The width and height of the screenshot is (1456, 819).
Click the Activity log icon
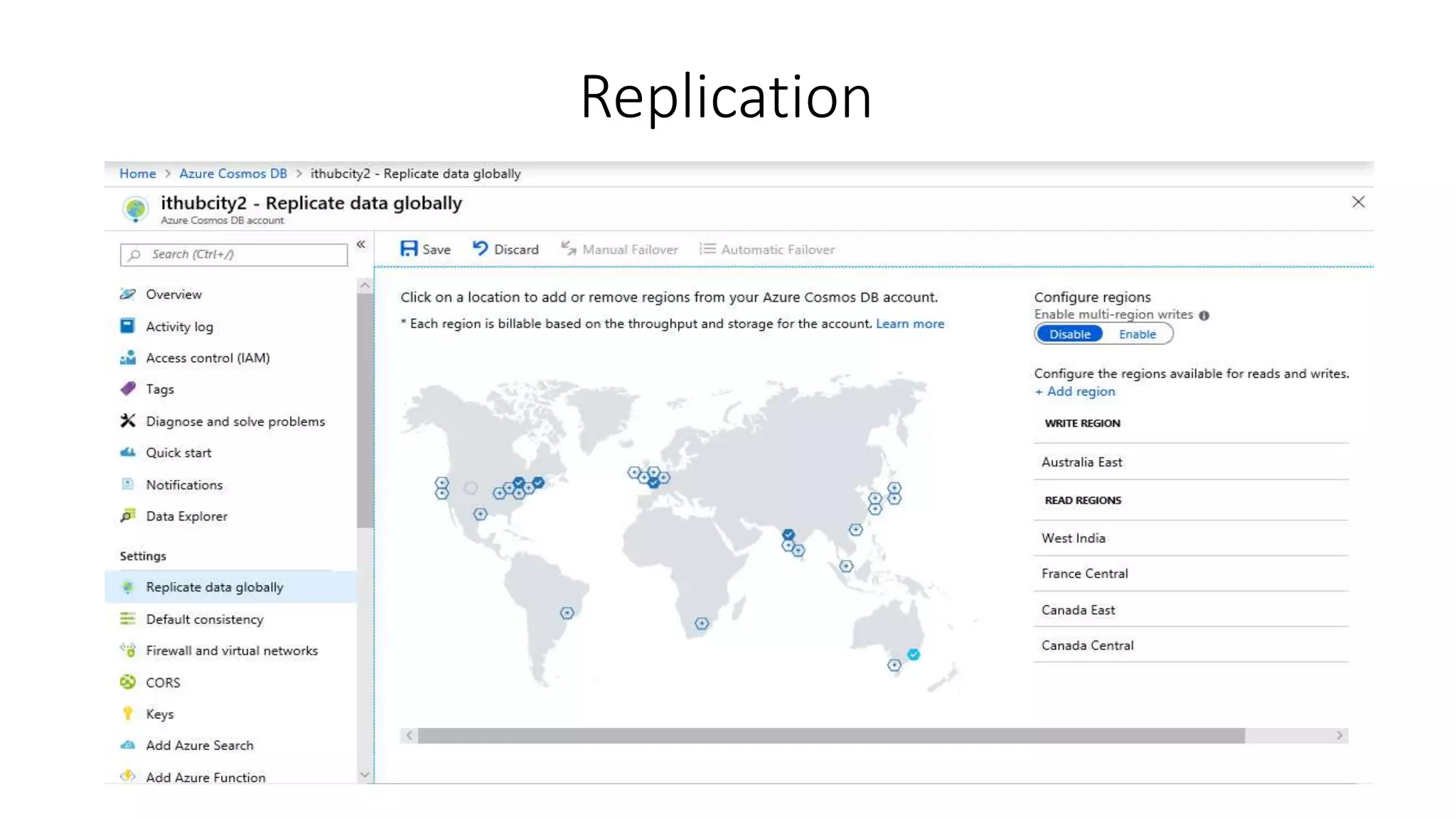tap(127, 326)
